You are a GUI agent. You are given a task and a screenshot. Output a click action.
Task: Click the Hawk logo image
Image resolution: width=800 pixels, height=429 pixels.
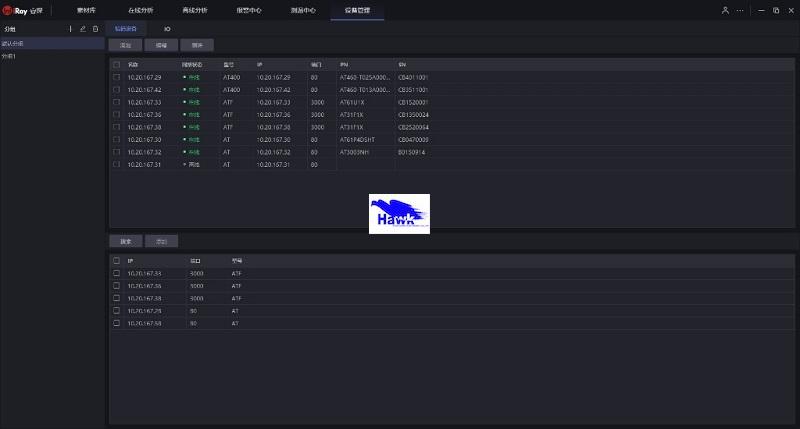pyautogui.click(x=399, y=214)
